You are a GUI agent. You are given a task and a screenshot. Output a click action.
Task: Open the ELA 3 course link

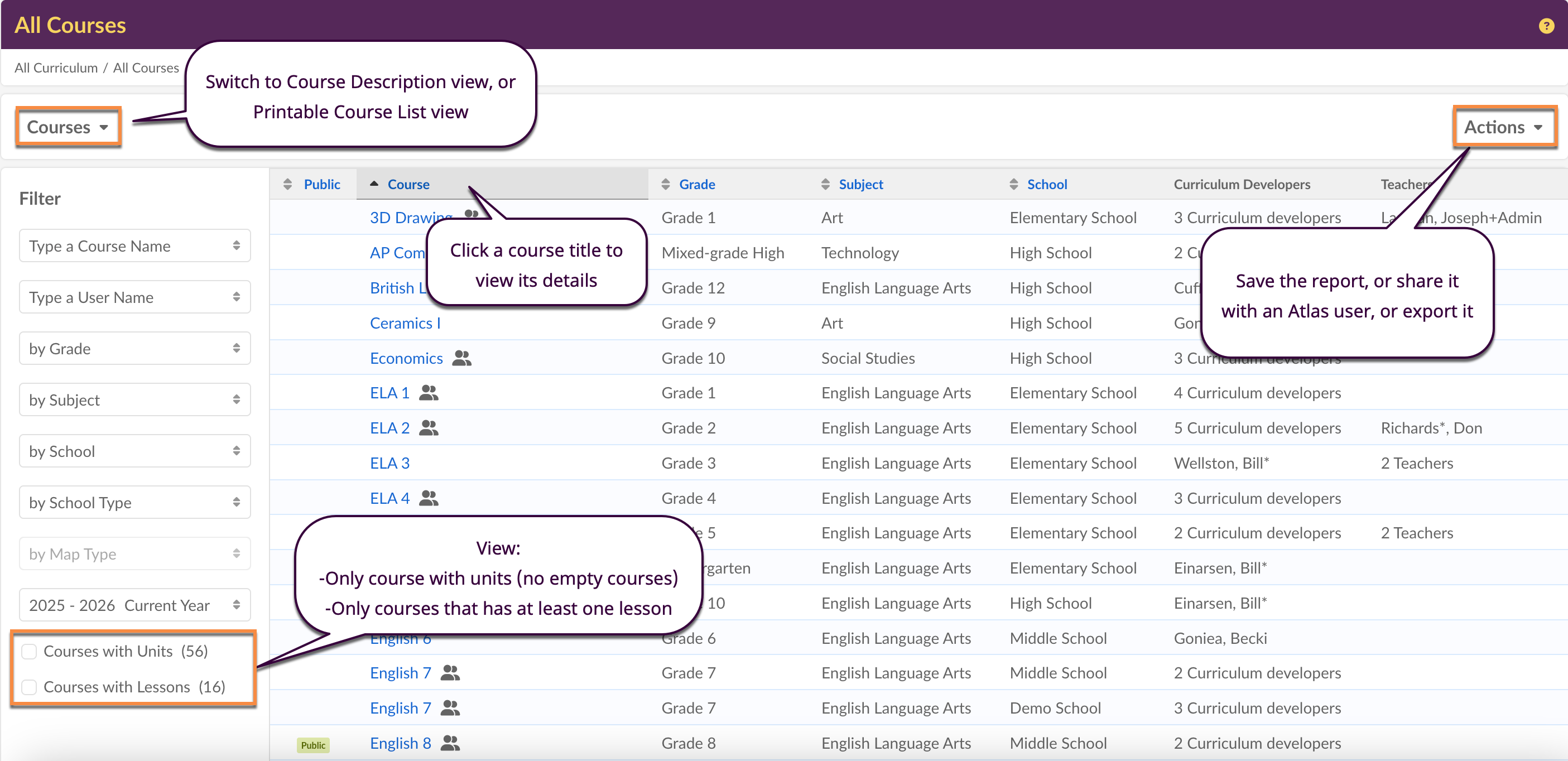(389, 463)
